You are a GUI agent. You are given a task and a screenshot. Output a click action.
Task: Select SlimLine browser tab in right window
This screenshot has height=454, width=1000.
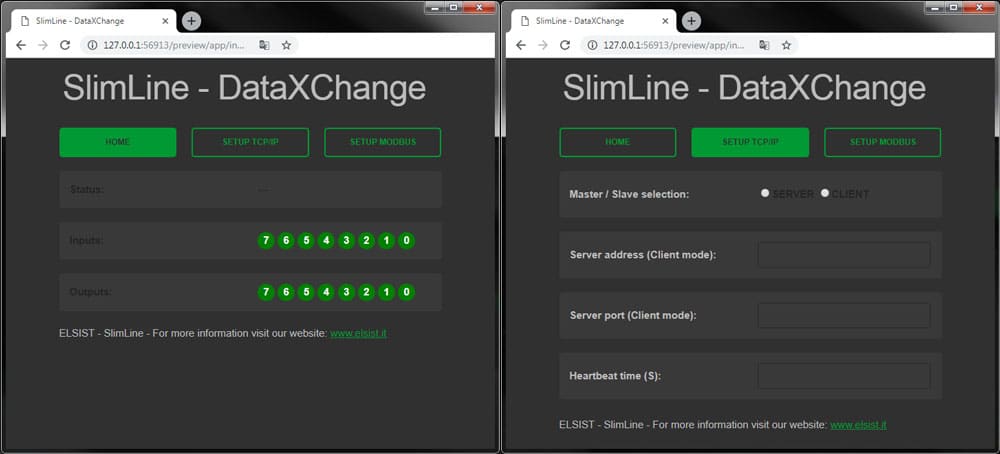tap(594, 21)
